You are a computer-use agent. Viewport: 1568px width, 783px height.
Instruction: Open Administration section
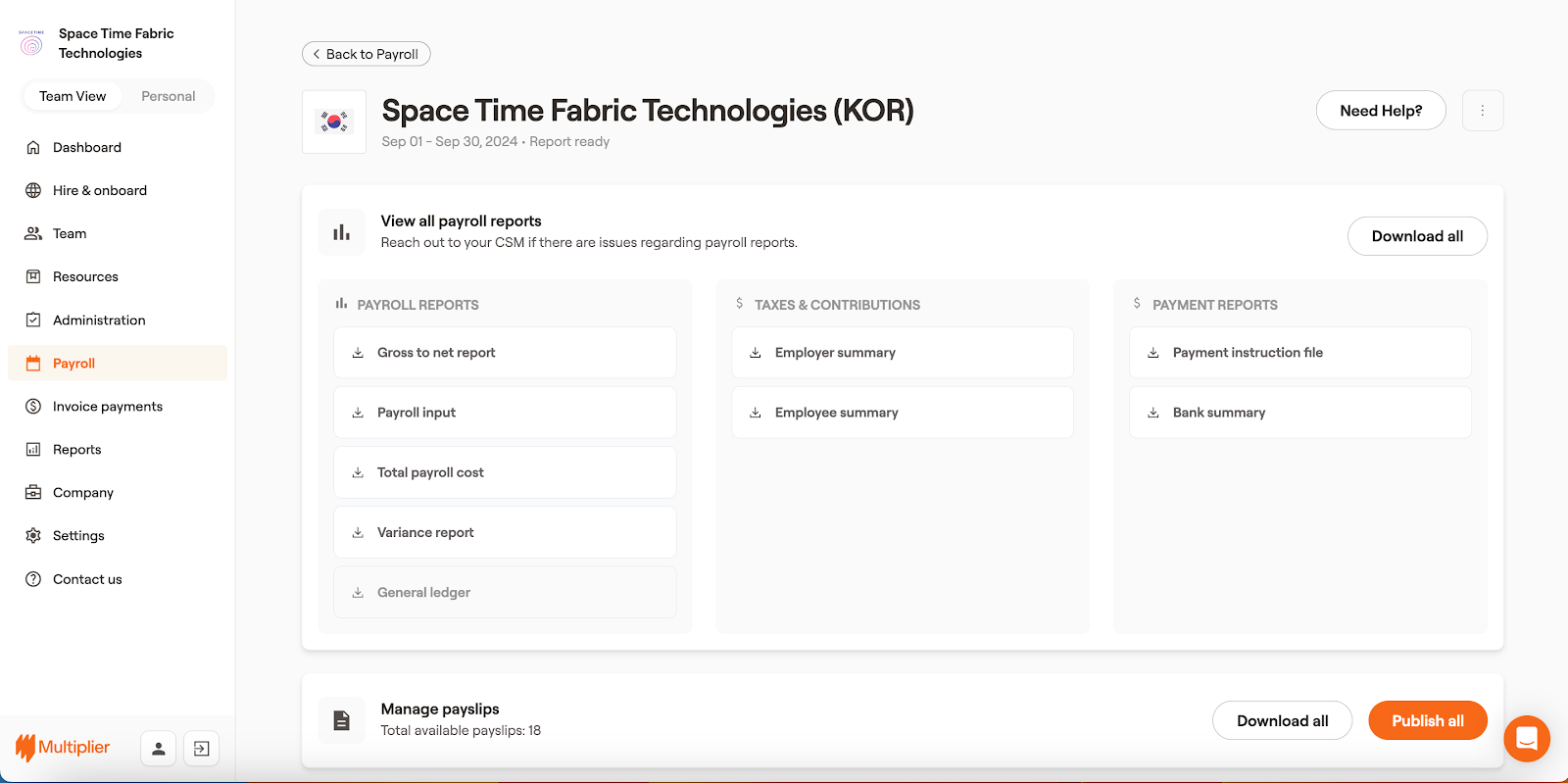tap(118, 319)
